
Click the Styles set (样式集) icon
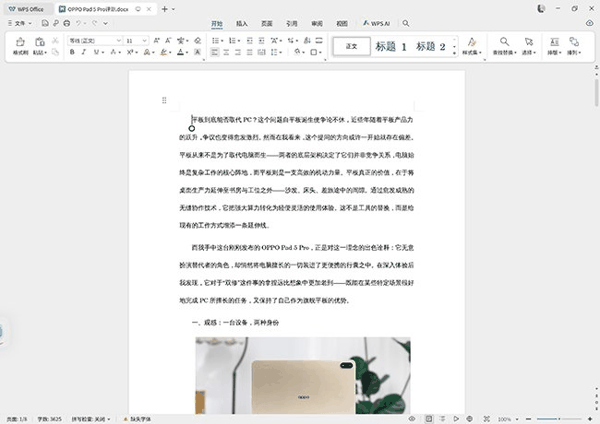click(471, 43)
